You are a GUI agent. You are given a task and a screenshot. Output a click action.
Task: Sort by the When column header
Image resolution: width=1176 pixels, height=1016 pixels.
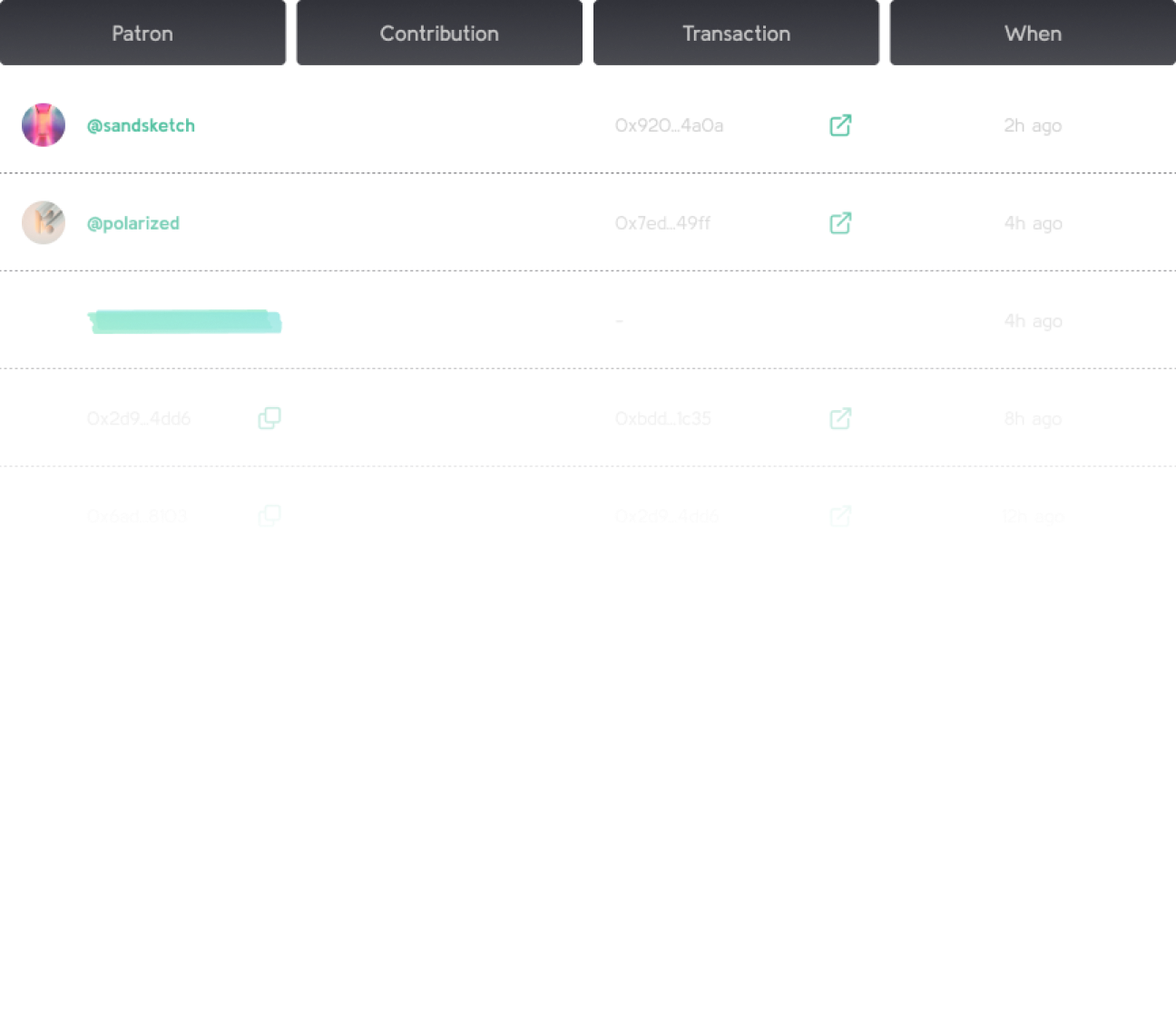click(1033, 33)
